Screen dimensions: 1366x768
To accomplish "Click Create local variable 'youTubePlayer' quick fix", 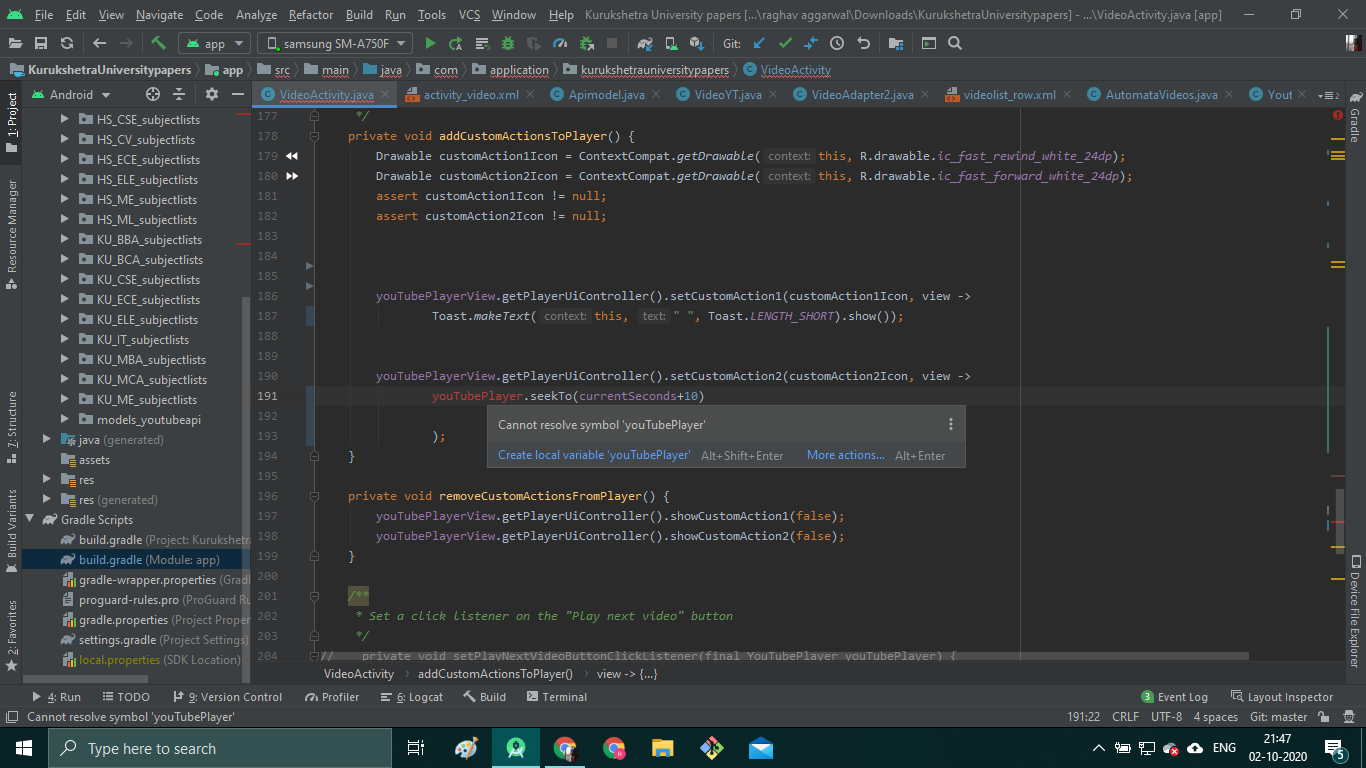I will (x=592, y=454).
